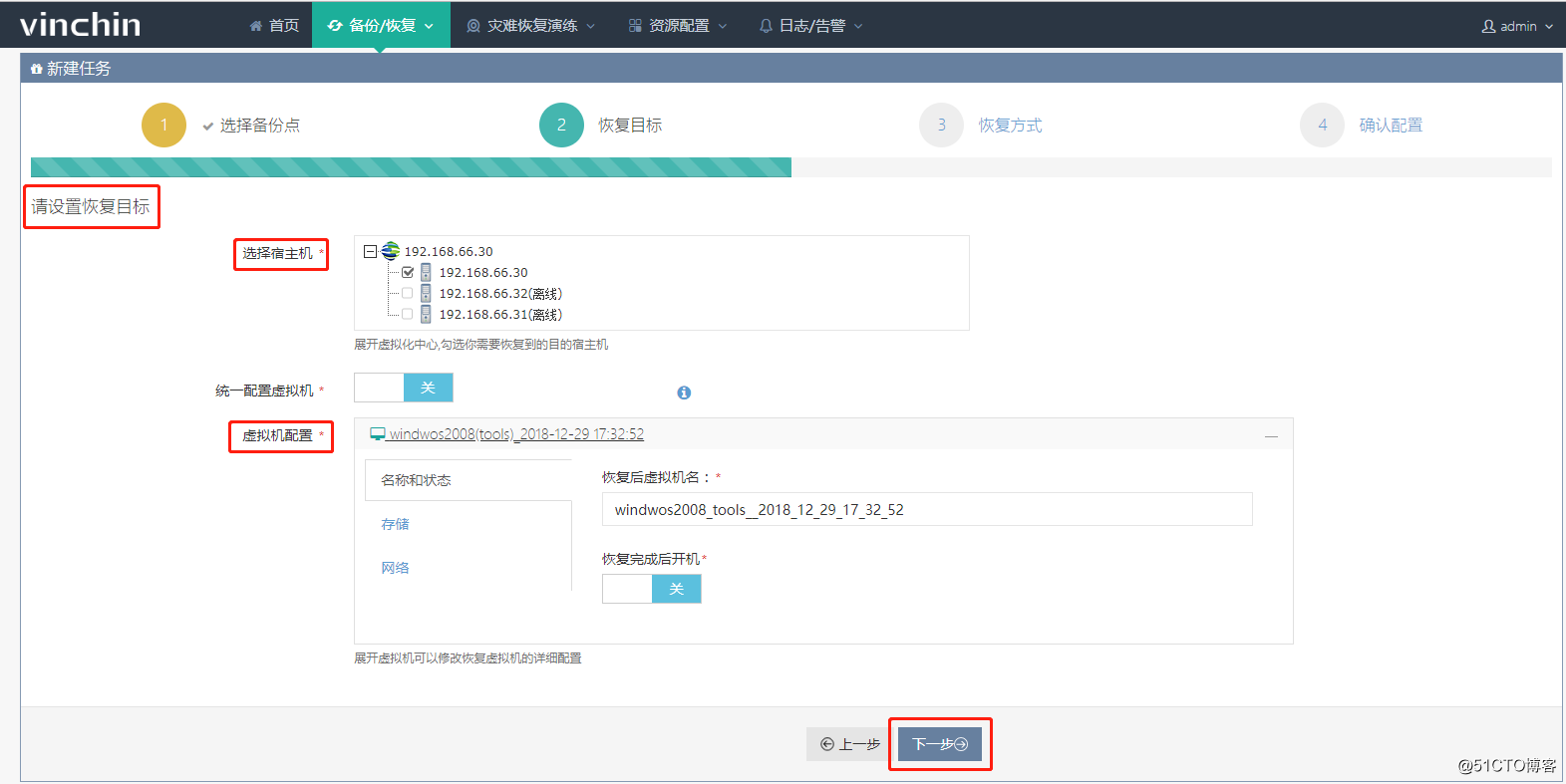Click the blue info icon beside 统一配置虚拟机
This screenshot has width=1566, height=784.
pyautogui.click(x=684, y=392)
